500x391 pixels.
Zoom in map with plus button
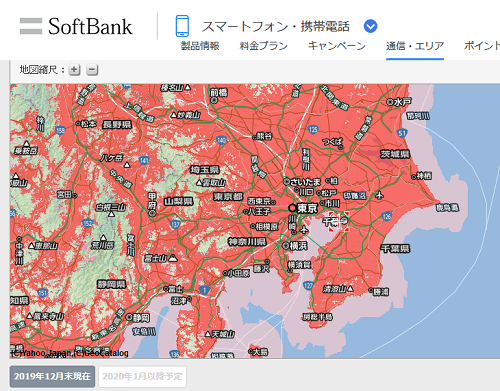[x=74, y=70]
